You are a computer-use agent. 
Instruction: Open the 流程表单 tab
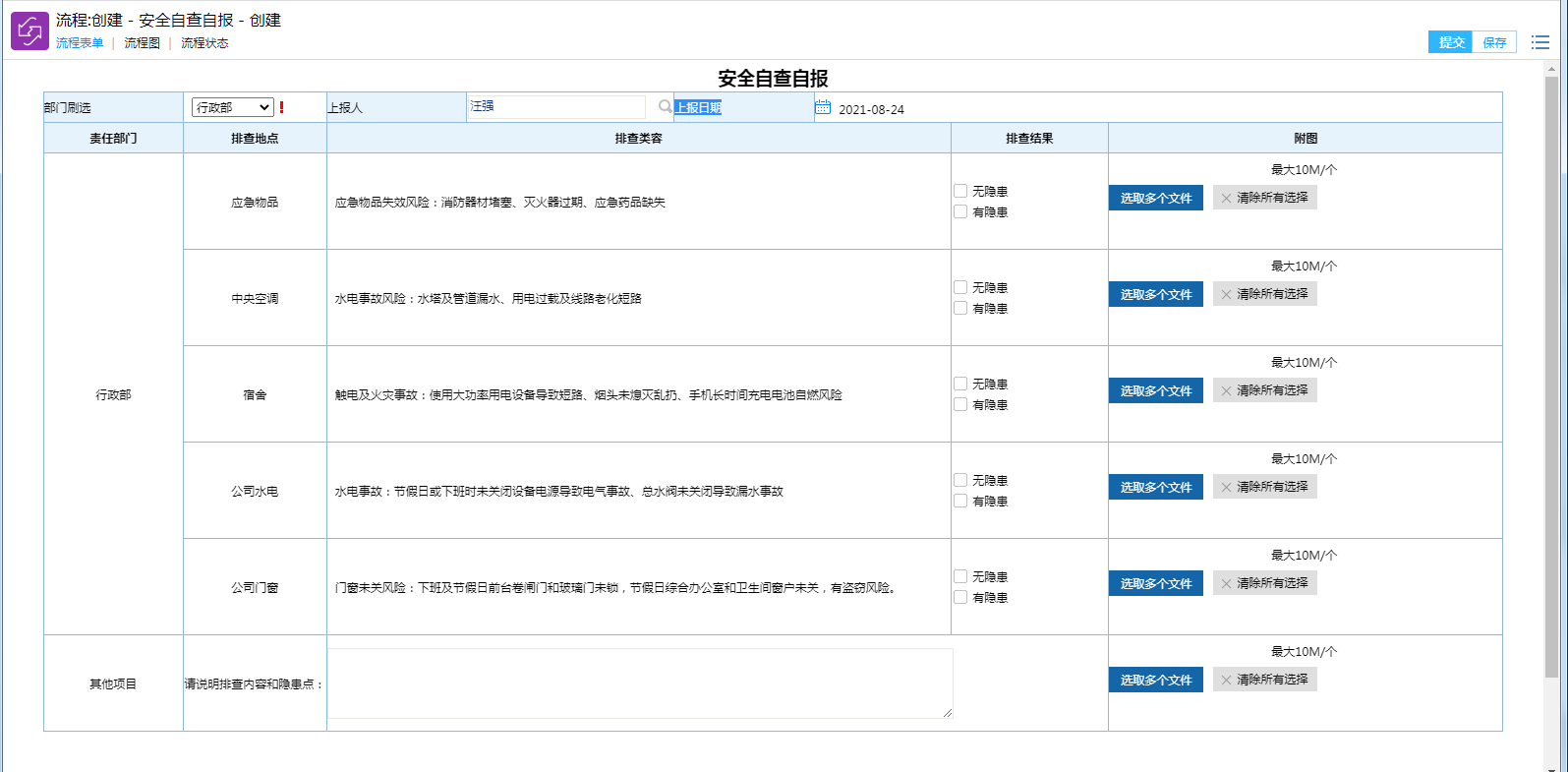pyautogui.click(x=80, y=43)
